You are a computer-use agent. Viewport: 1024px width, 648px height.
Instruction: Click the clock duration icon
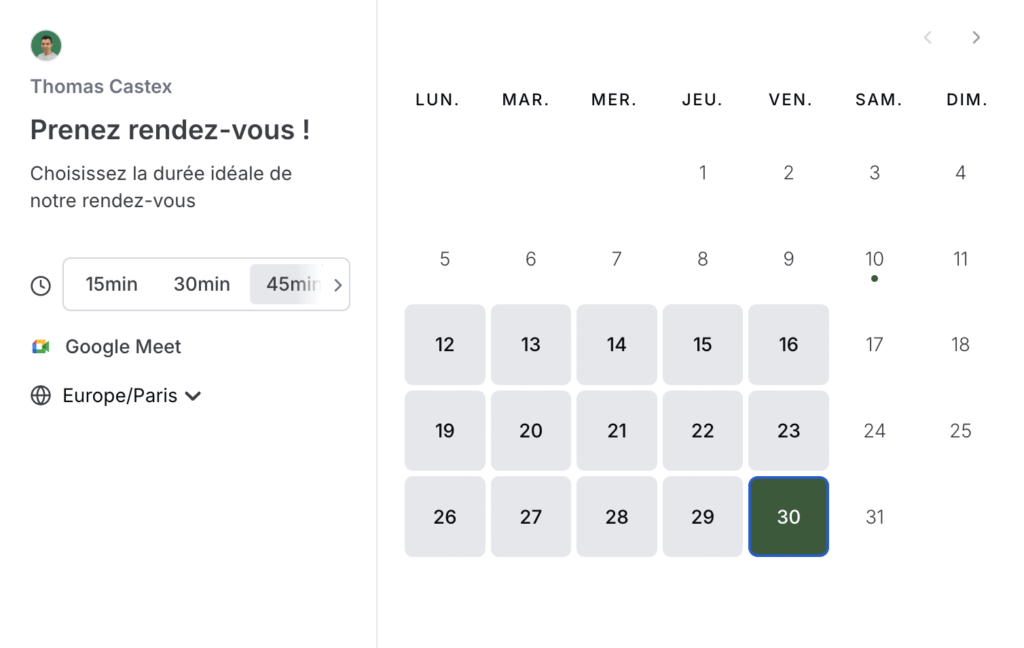pyautogui.click(x=40, y=285)
